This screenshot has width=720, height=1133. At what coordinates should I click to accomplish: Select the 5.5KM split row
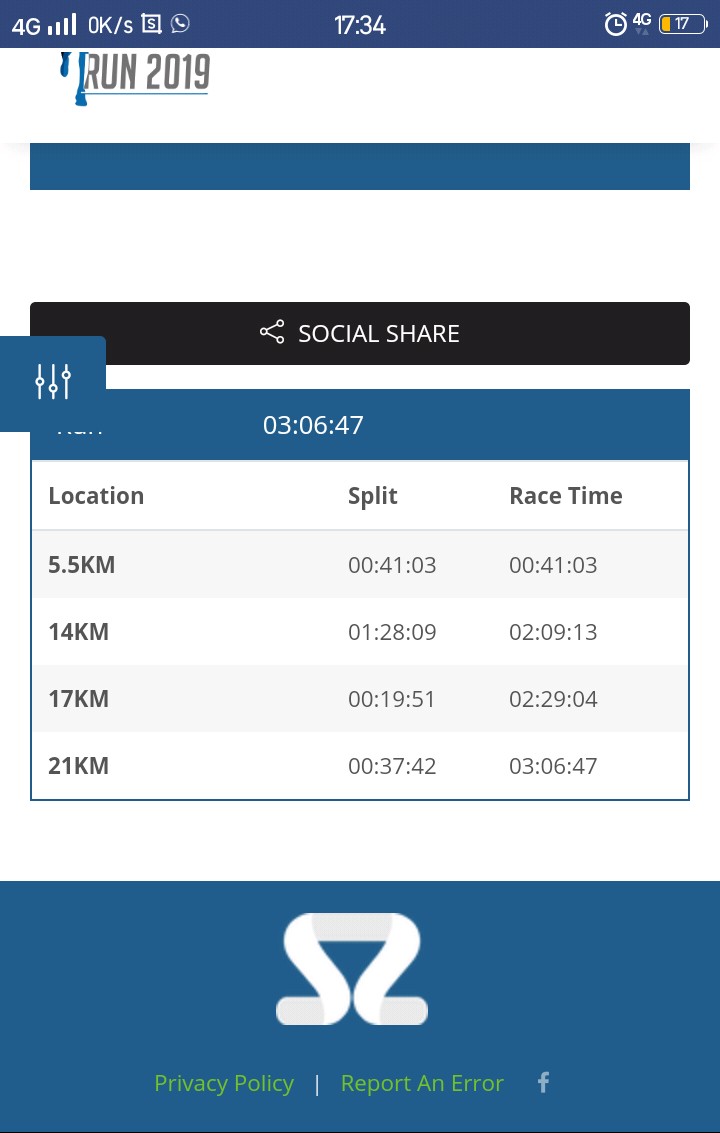[x=360, y=564]
